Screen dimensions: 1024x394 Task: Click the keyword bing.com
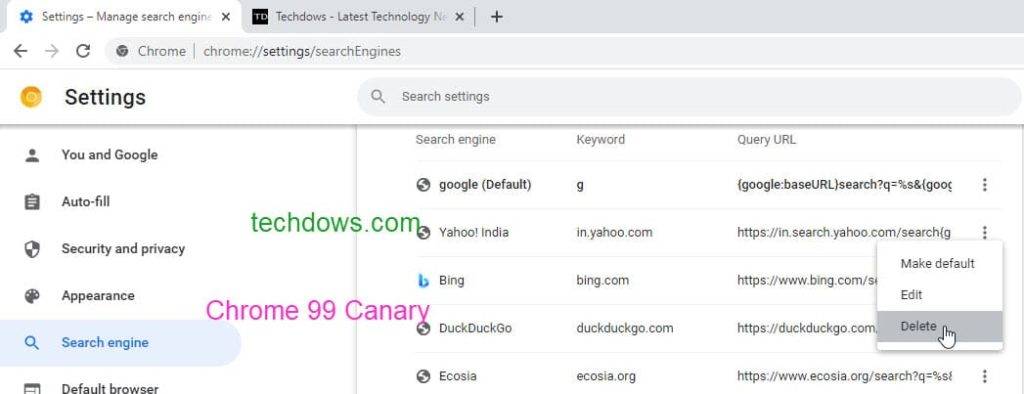603,280
